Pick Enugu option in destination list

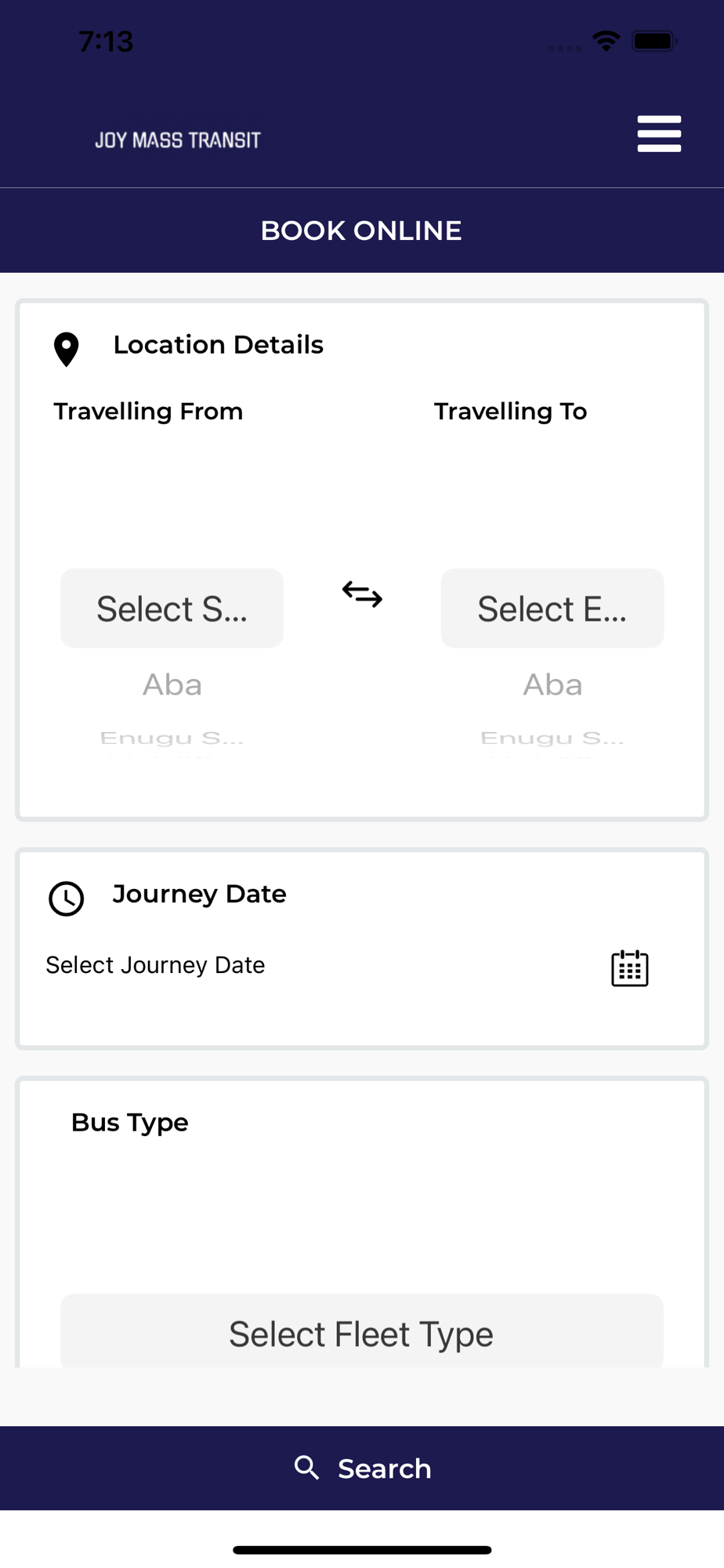click(x=552, y=738)
